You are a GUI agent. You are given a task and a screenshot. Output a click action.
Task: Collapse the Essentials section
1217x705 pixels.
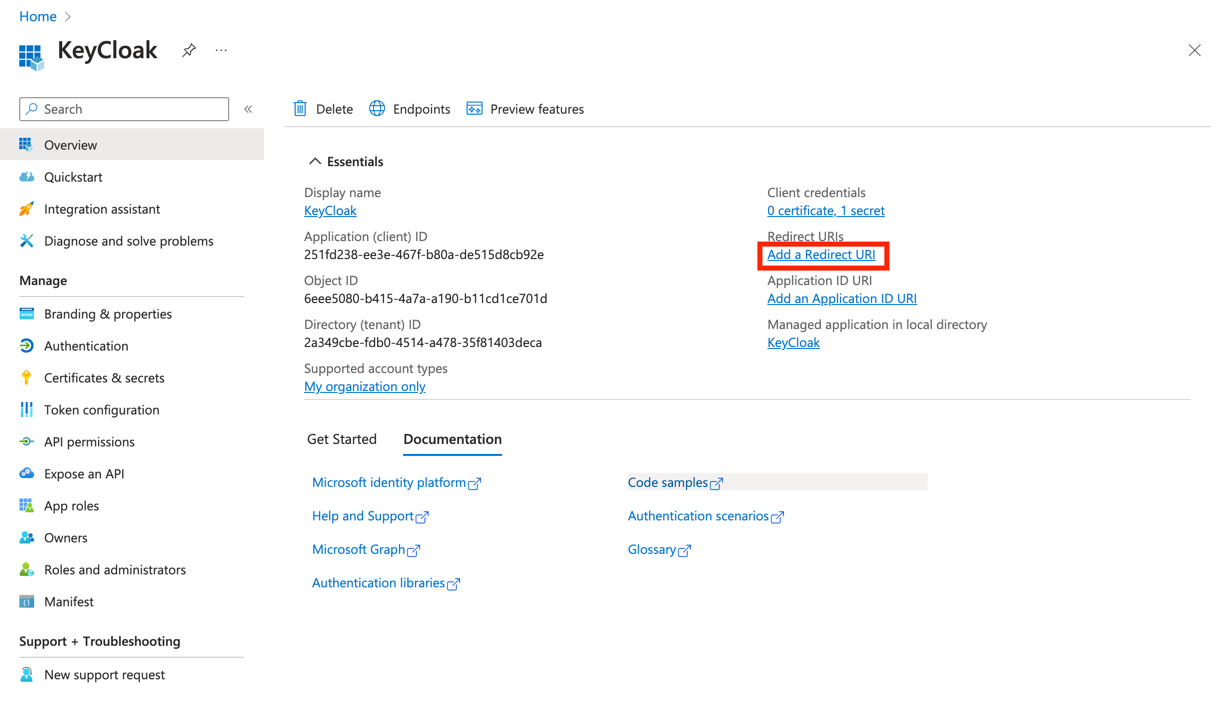coord(315,161)
